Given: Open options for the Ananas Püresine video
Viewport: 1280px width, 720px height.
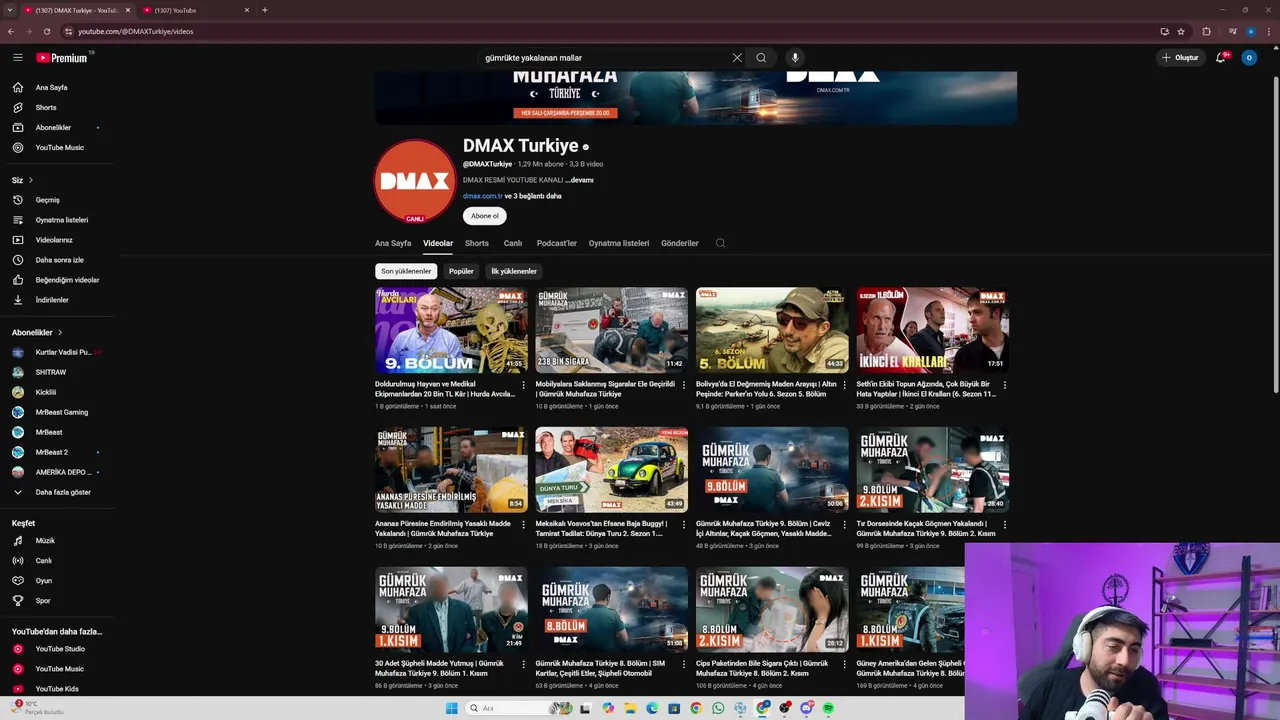Looking at the screenshot, I should [523, 525].
